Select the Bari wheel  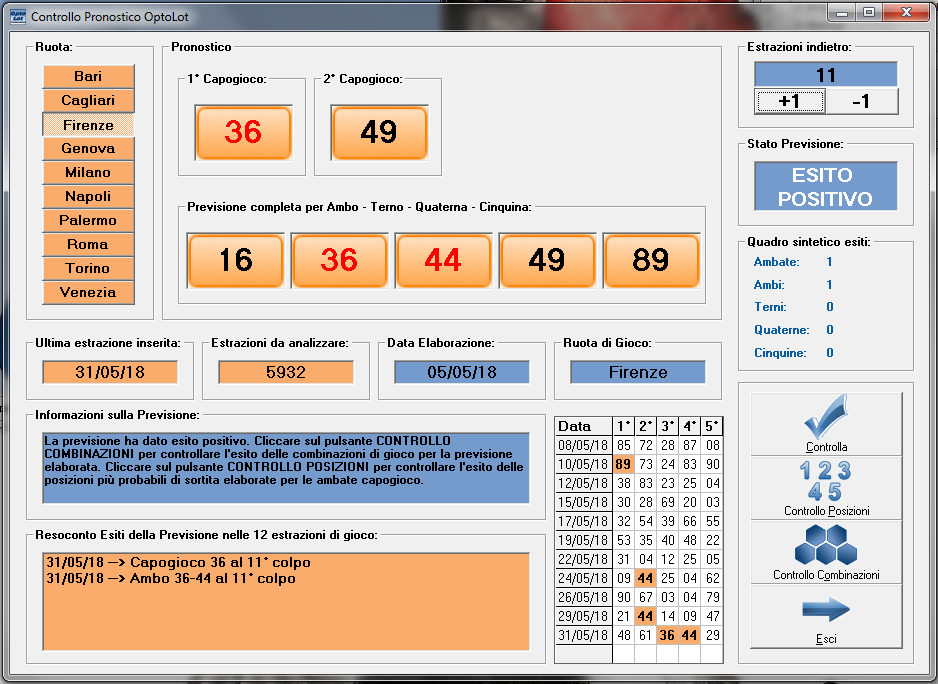88,76
